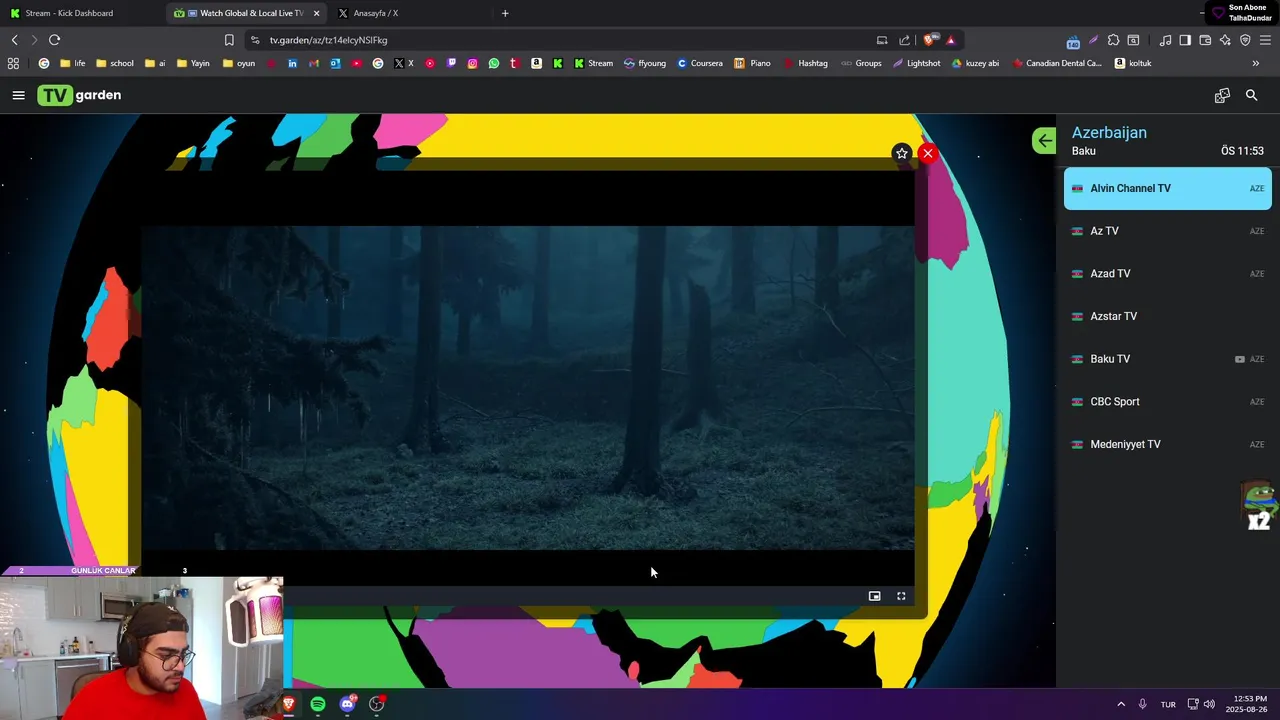Screen dimensions: 1280x720
Task: Open a new browser tab
Action: [x=505, y=13]
